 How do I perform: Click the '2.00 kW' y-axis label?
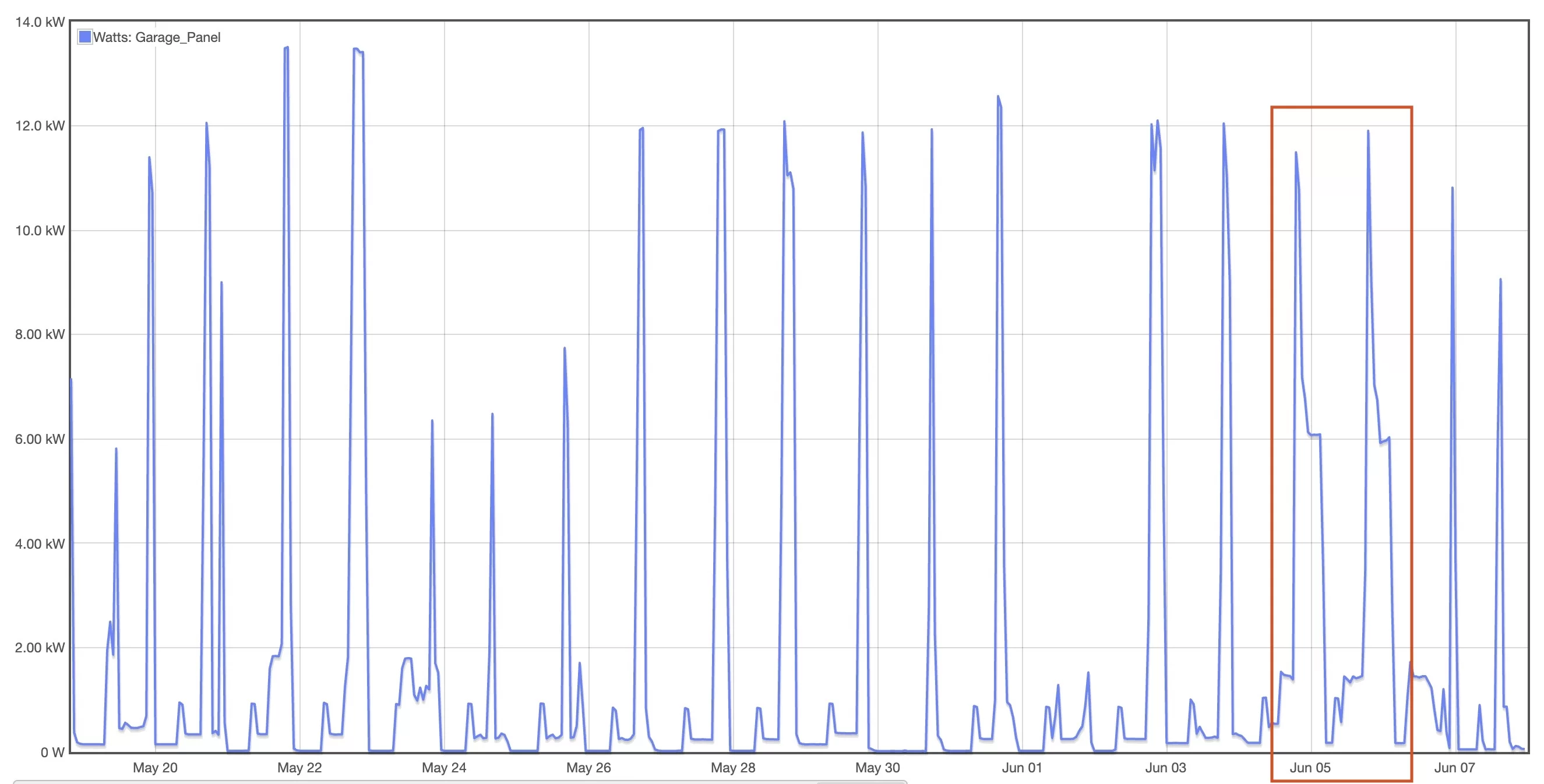(40, 648)
